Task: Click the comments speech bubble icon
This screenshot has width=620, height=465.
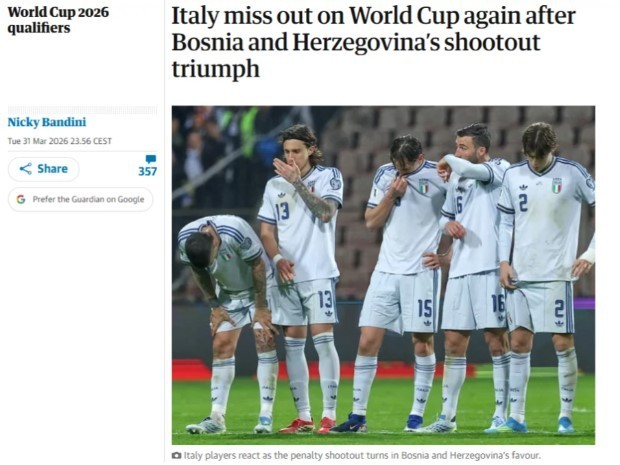Action: pos(151,159)
